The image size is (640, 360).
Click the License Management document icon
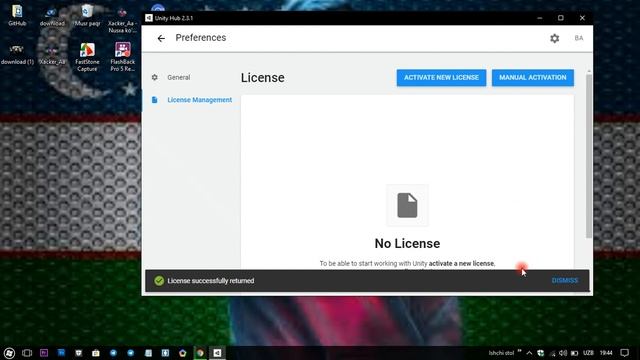(154, 100)
